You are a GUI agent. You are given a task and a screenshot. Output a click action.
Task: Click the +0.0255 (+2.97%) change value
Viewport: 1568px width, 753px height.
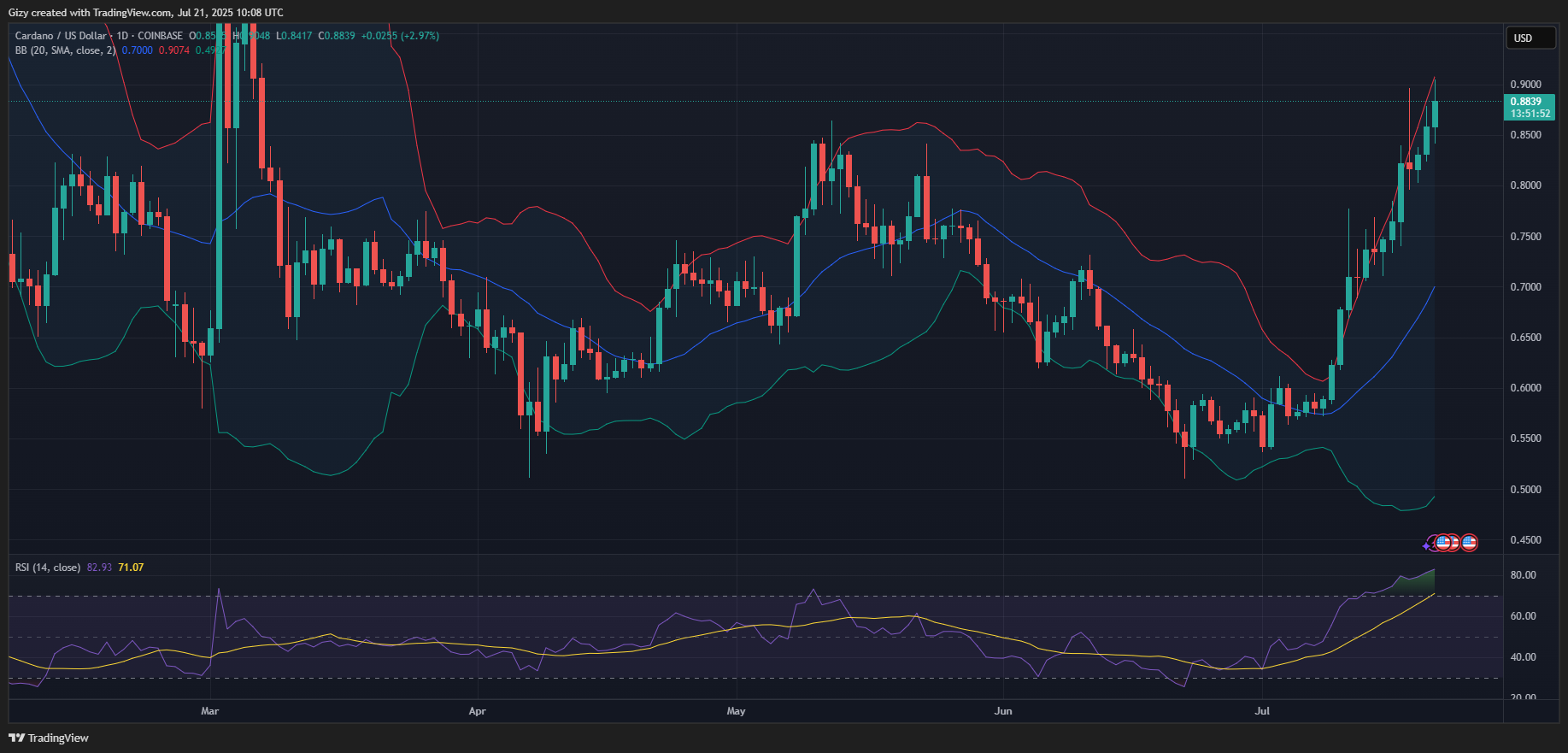pyautogui.click(x=400, y=36)
